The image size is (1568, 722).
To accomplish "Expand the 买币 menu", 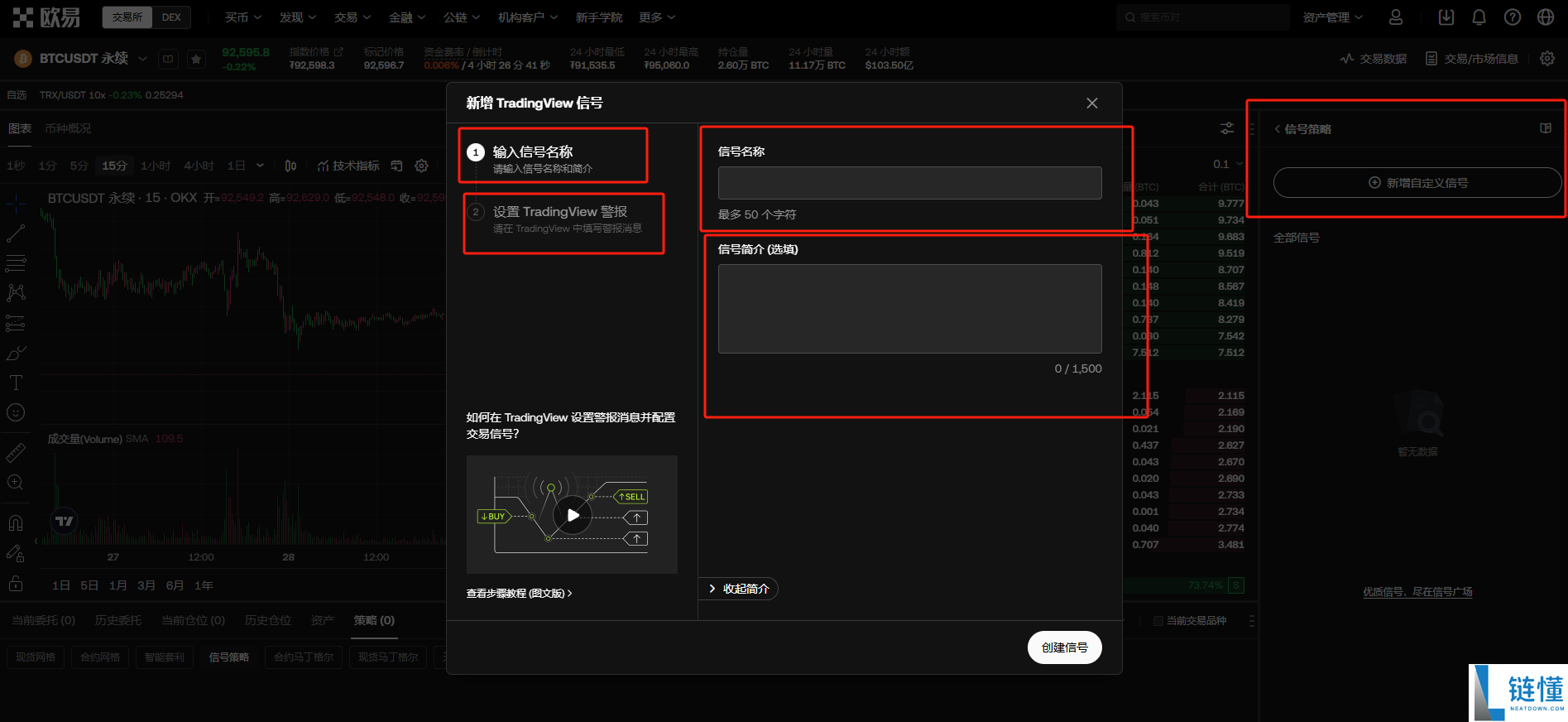I will click(x=243, y=17).
